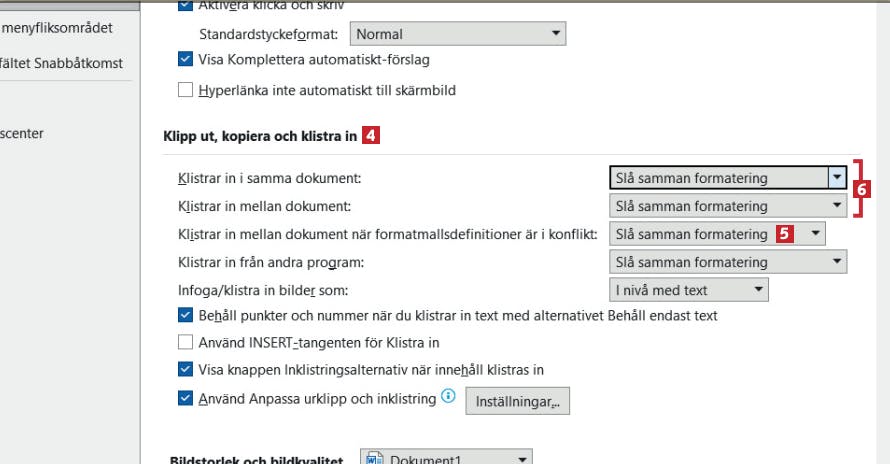Screen dimensions: 890x464
Task: Open the Standardstyckeformat Normal dropdown
Action: (457, 34)
